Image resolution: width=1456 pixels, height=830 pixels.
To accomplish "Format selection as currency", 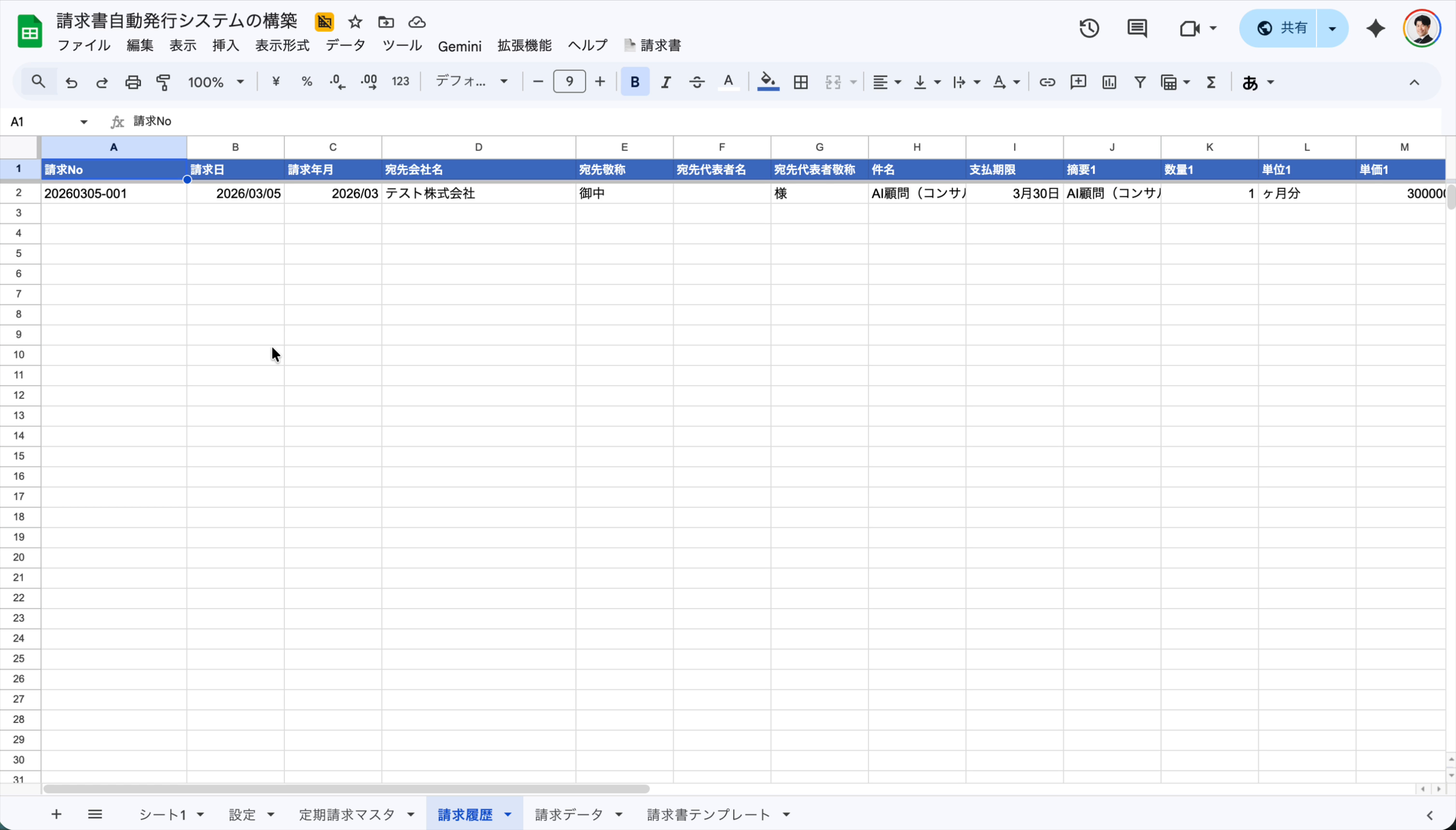I will pyautogui.click(x=276, y=82).
